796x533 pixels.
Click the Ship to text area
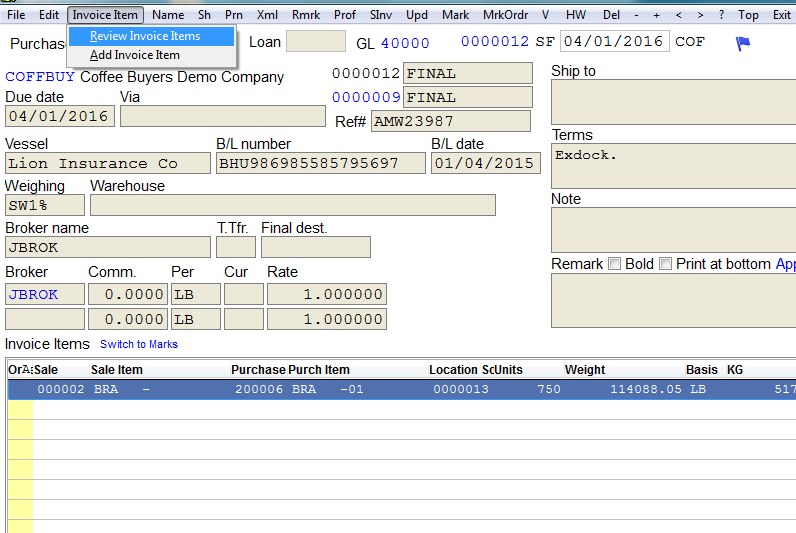(x=674, y=102)
